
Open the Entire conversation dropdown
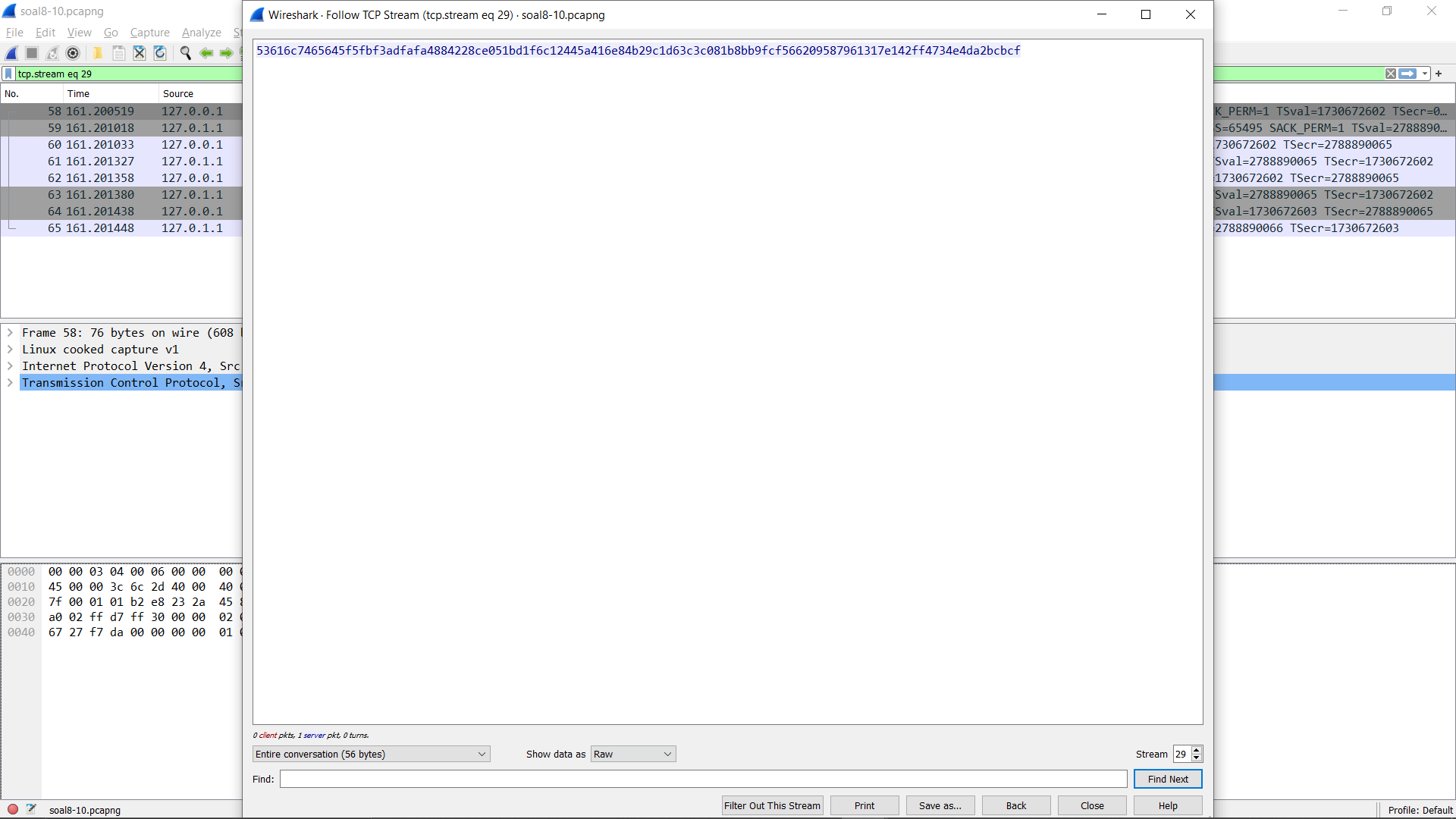pos(371,754)
